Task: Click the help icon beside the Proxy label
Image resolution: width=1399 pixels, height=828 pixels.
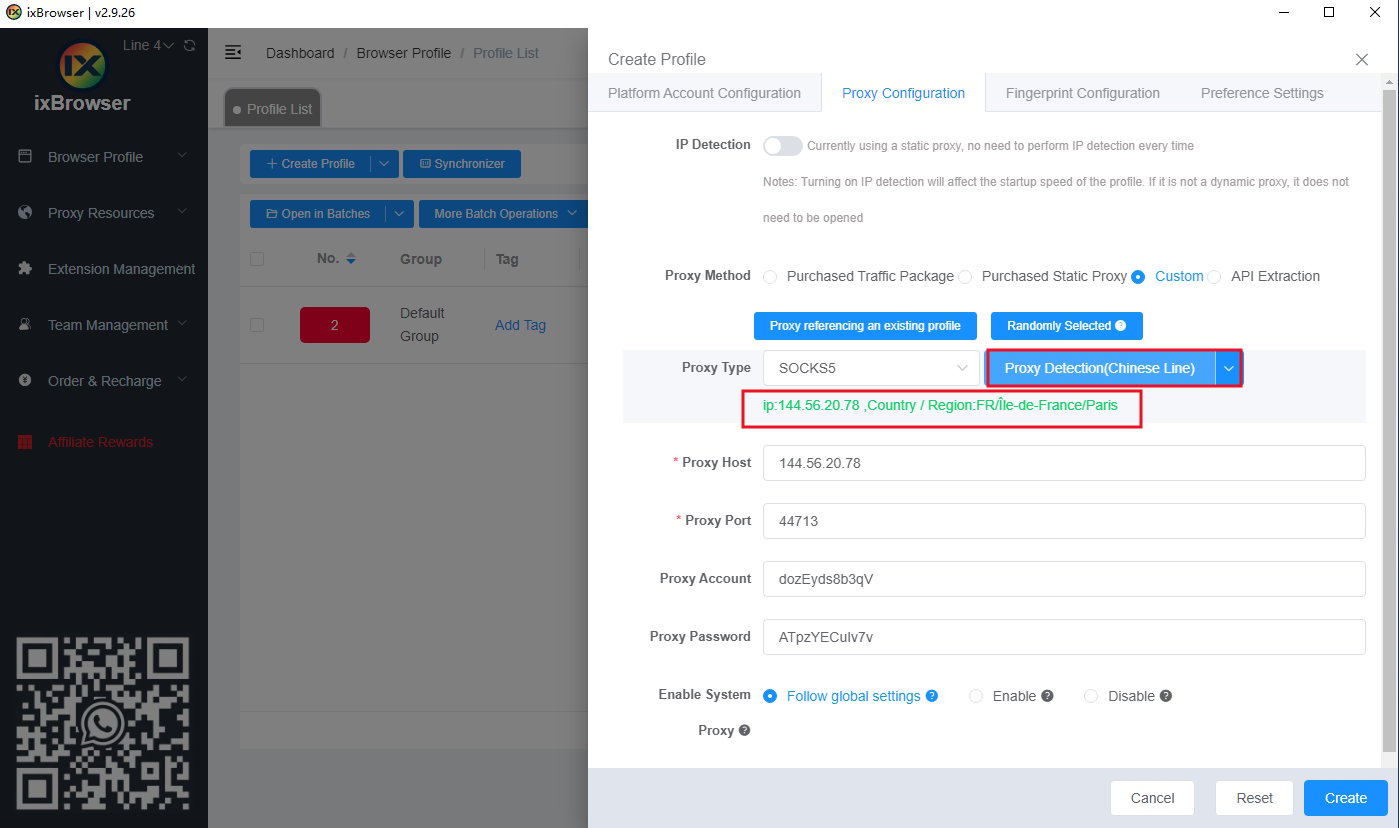Action: click(x=744, y=731)
